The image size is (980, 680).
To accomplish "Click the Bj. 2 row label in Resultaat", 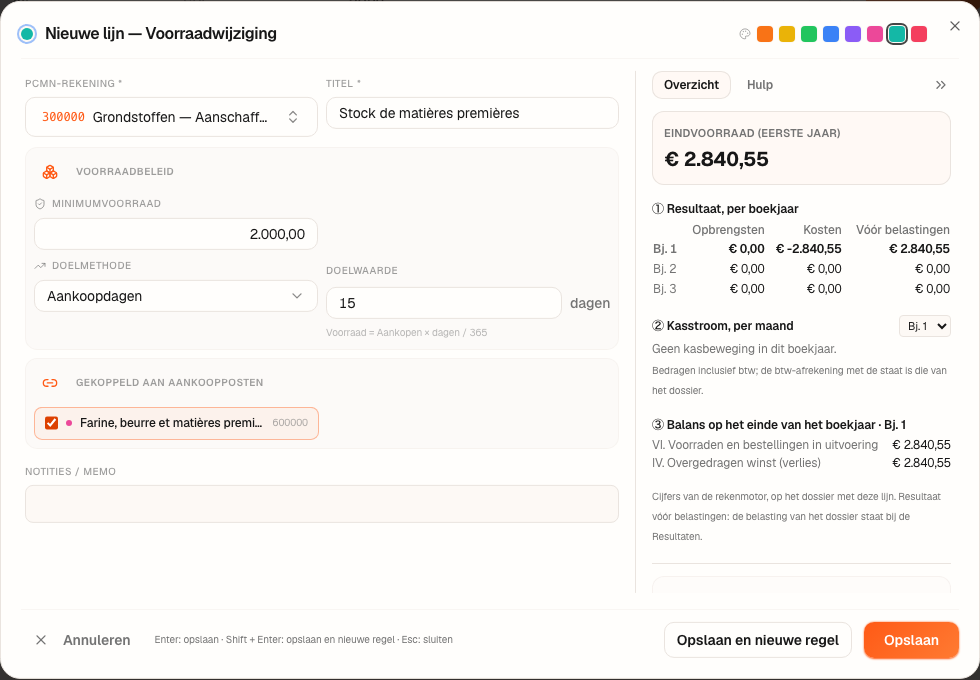I will pos(664,269).
